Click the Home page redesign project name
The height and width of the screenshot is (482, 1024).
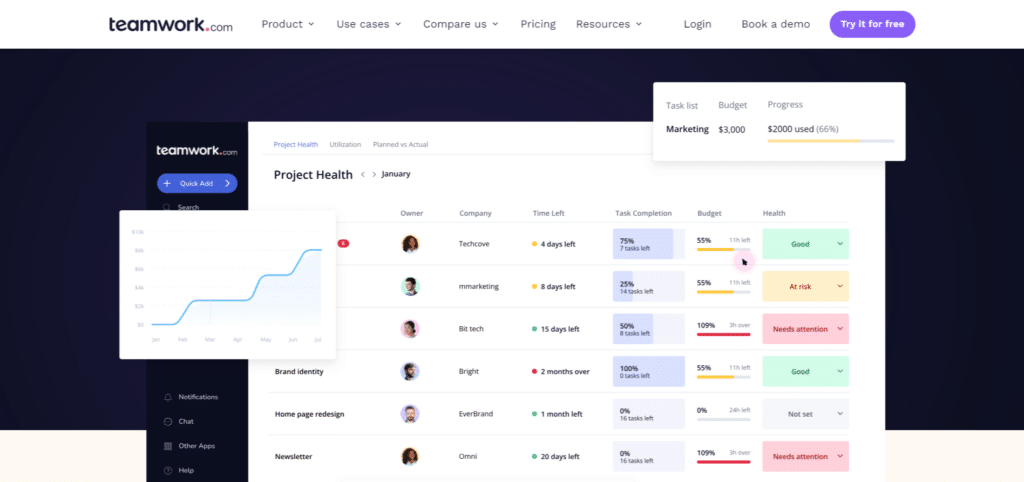310,414
